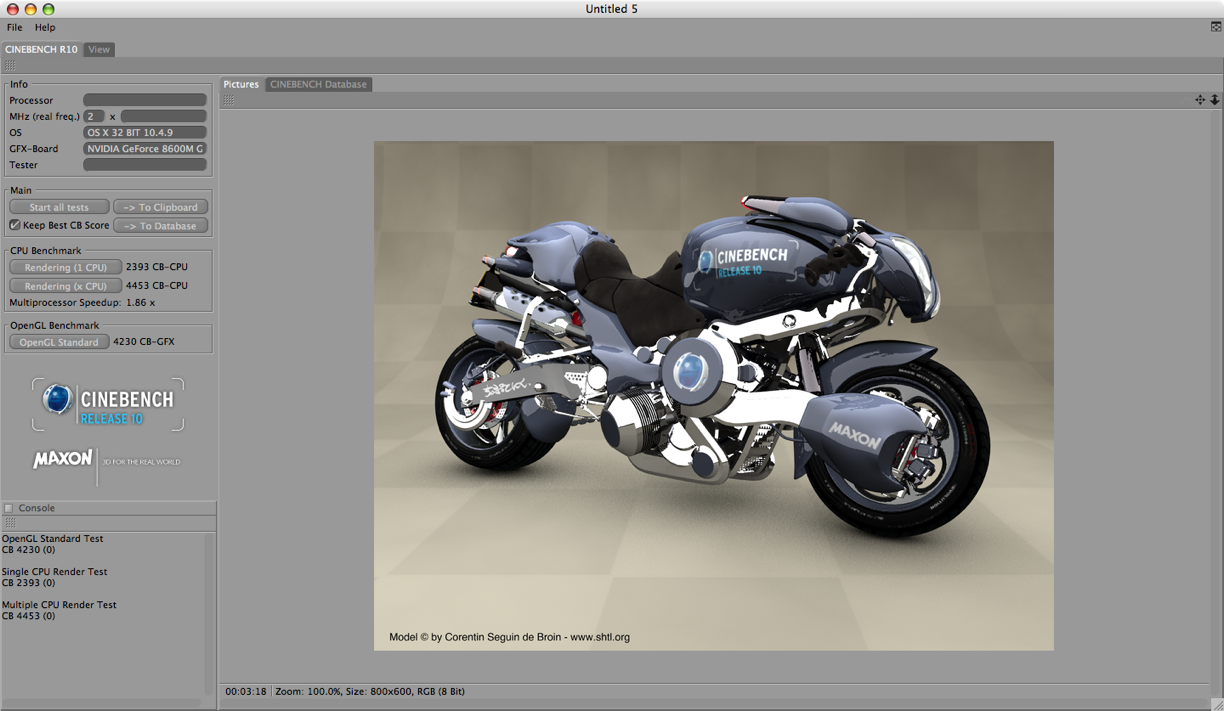Image resolution: width=1224 pixels, height=711 pixels.
Task: Click the GFX-Board field showing NVIDIA GeForce 8600M
Action: click(x=145, y=148)
